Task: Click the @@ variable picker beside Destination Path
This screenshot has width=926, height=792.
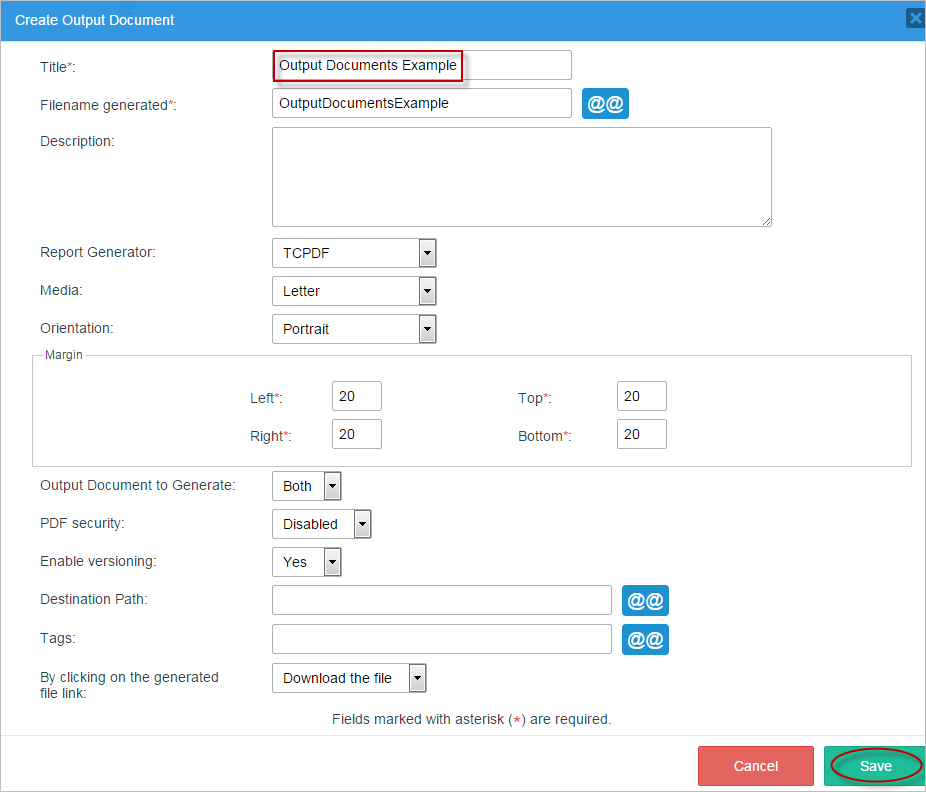Action: [x=645, y=601]
